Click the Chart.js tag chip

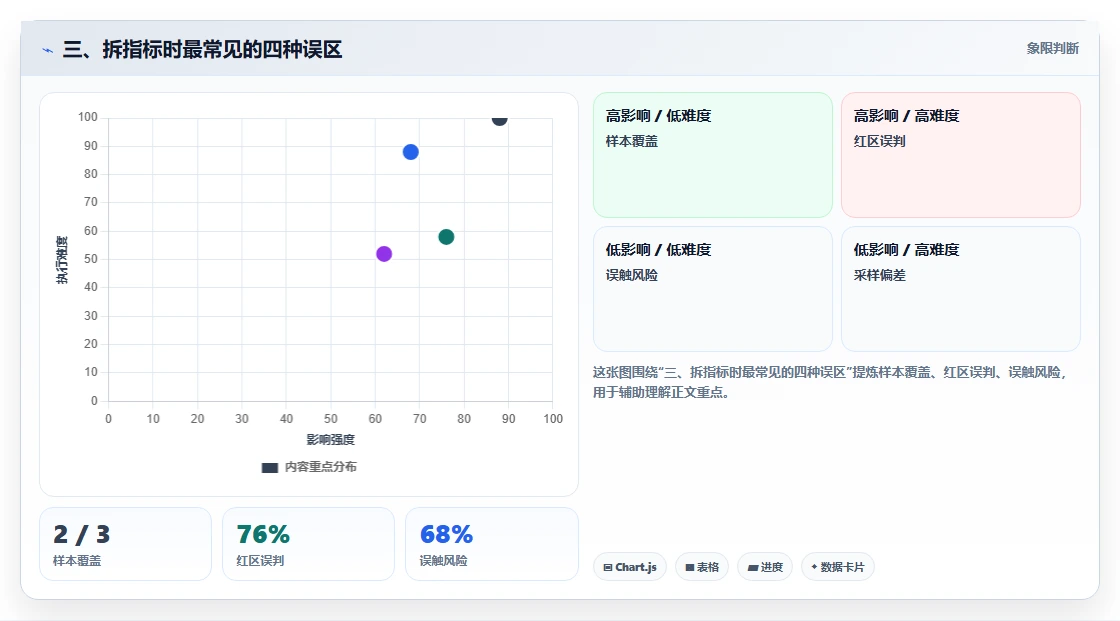coord(630,567)
